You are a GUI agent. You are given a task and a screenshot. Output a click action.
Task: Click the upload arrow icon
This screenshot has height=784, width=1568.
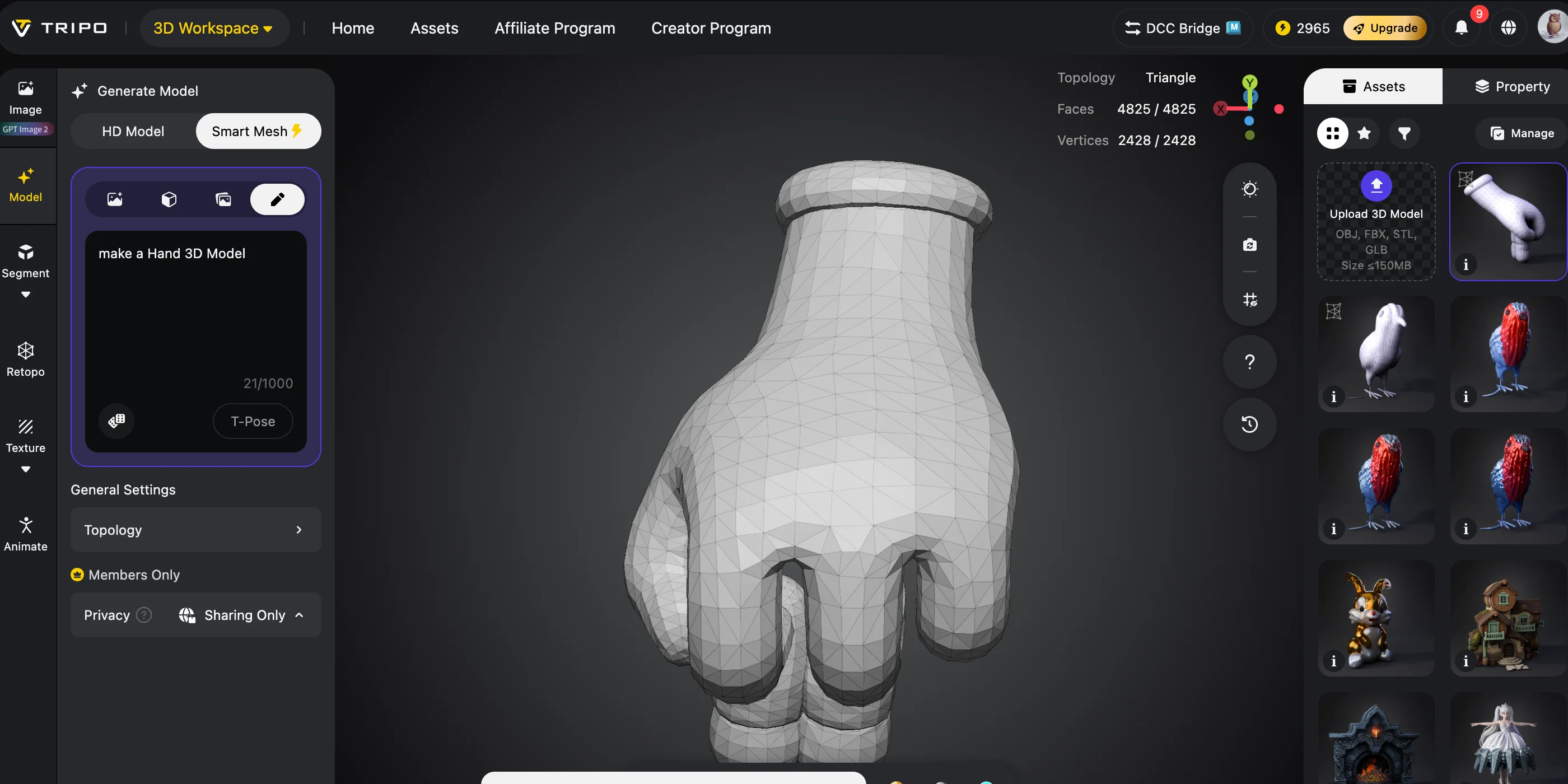[1376, 185]
